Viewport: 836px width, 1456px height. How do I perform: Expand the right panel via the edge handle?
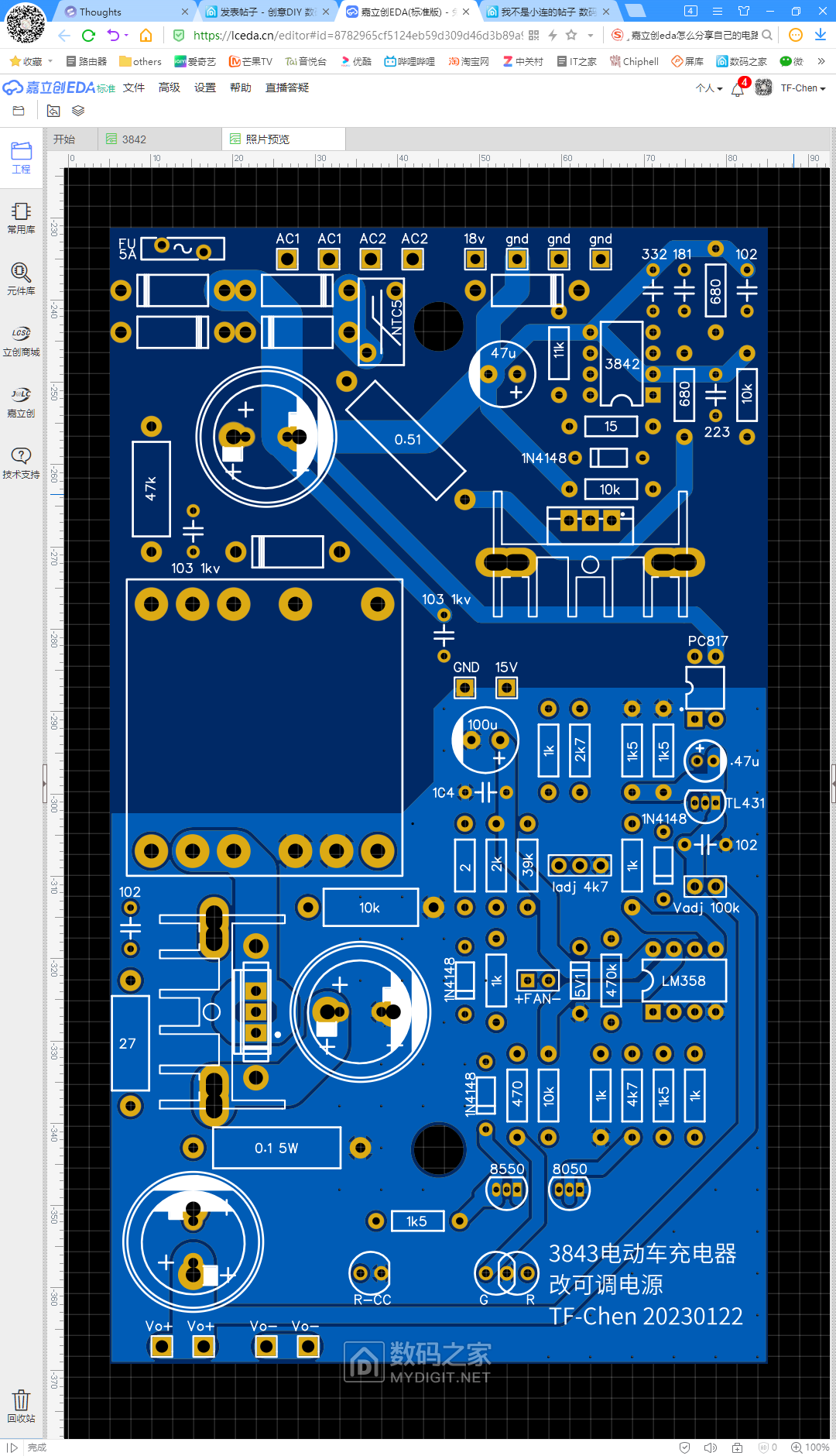(833, 785)
